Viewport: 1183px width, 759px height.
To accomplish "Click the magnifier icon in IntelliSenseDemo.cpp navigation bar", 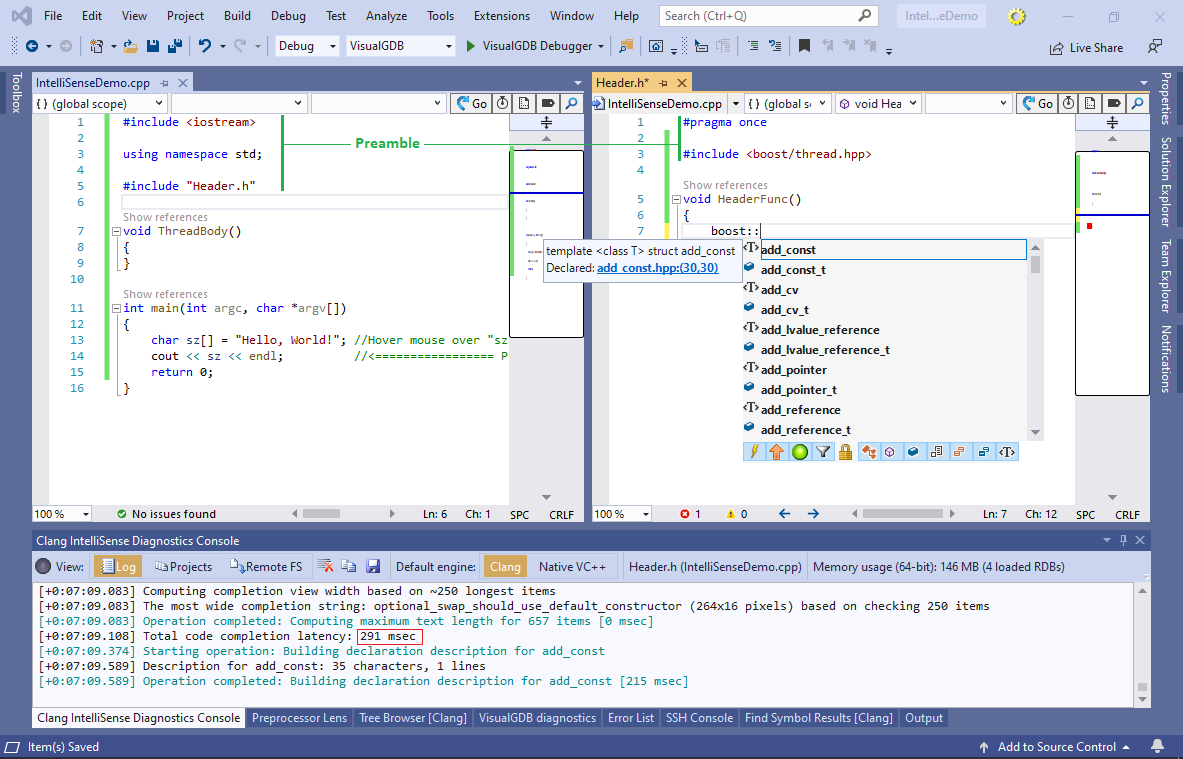I will (x=571, y=103).
